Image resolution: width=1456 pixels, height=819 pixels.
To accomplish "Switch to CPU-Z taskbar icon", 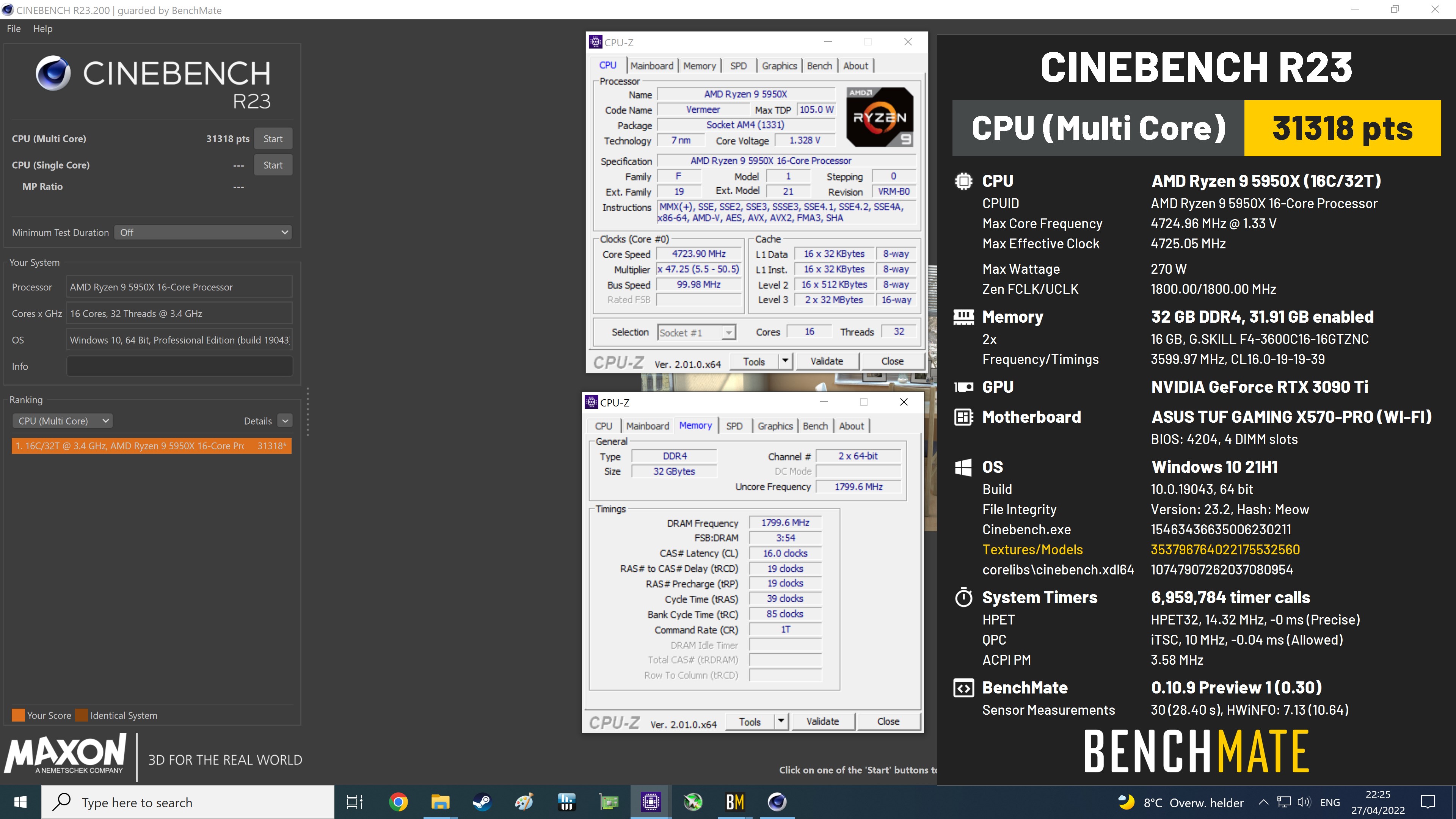I will [x=651, y=802].
